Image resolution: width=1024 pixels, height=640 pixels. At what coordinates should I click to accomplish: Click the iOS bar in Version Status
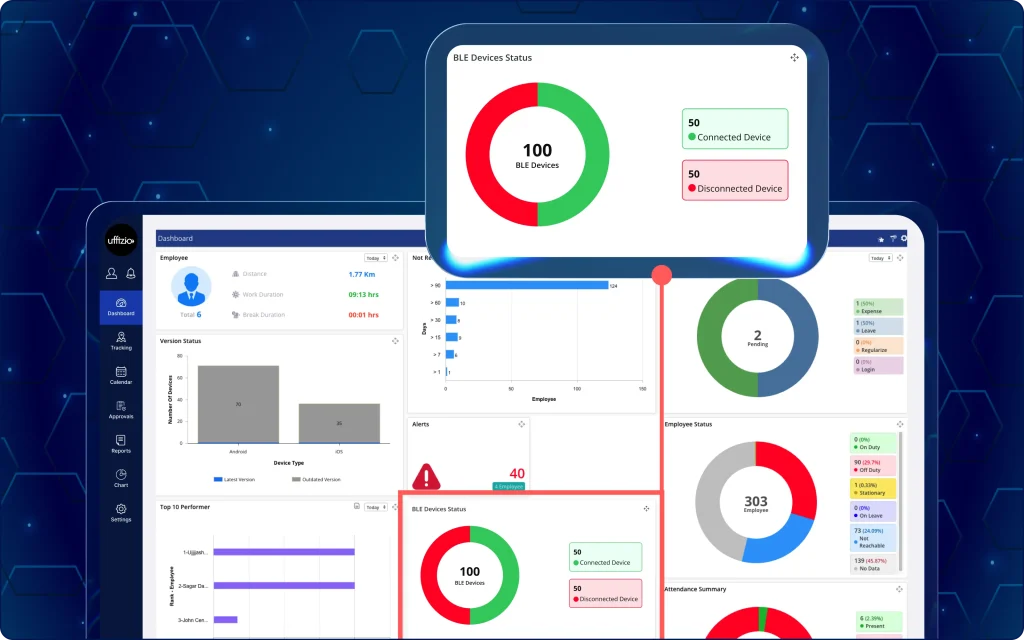pos(340,423)
